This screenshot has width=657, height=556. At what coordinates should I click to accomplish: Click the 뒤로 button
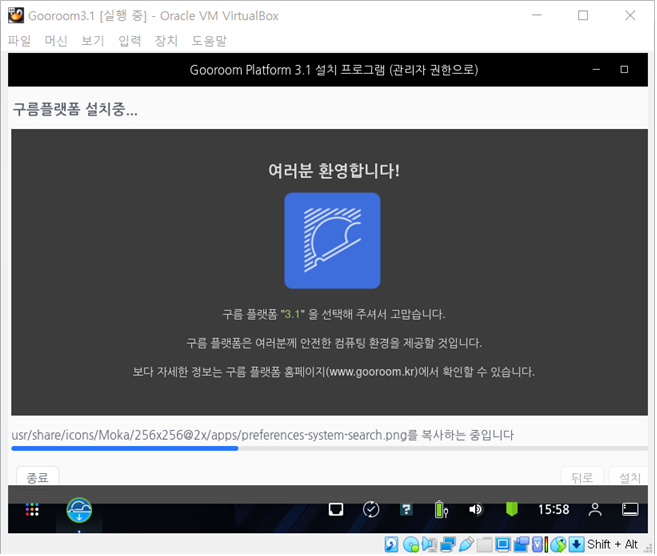coord(582,478)
